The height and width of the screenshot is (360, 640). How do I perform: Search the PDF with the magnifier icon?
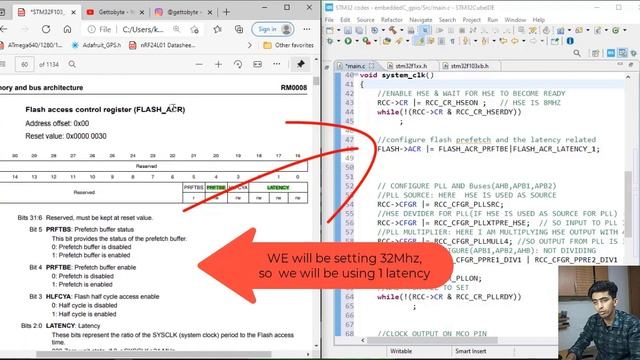pos(72,64)
